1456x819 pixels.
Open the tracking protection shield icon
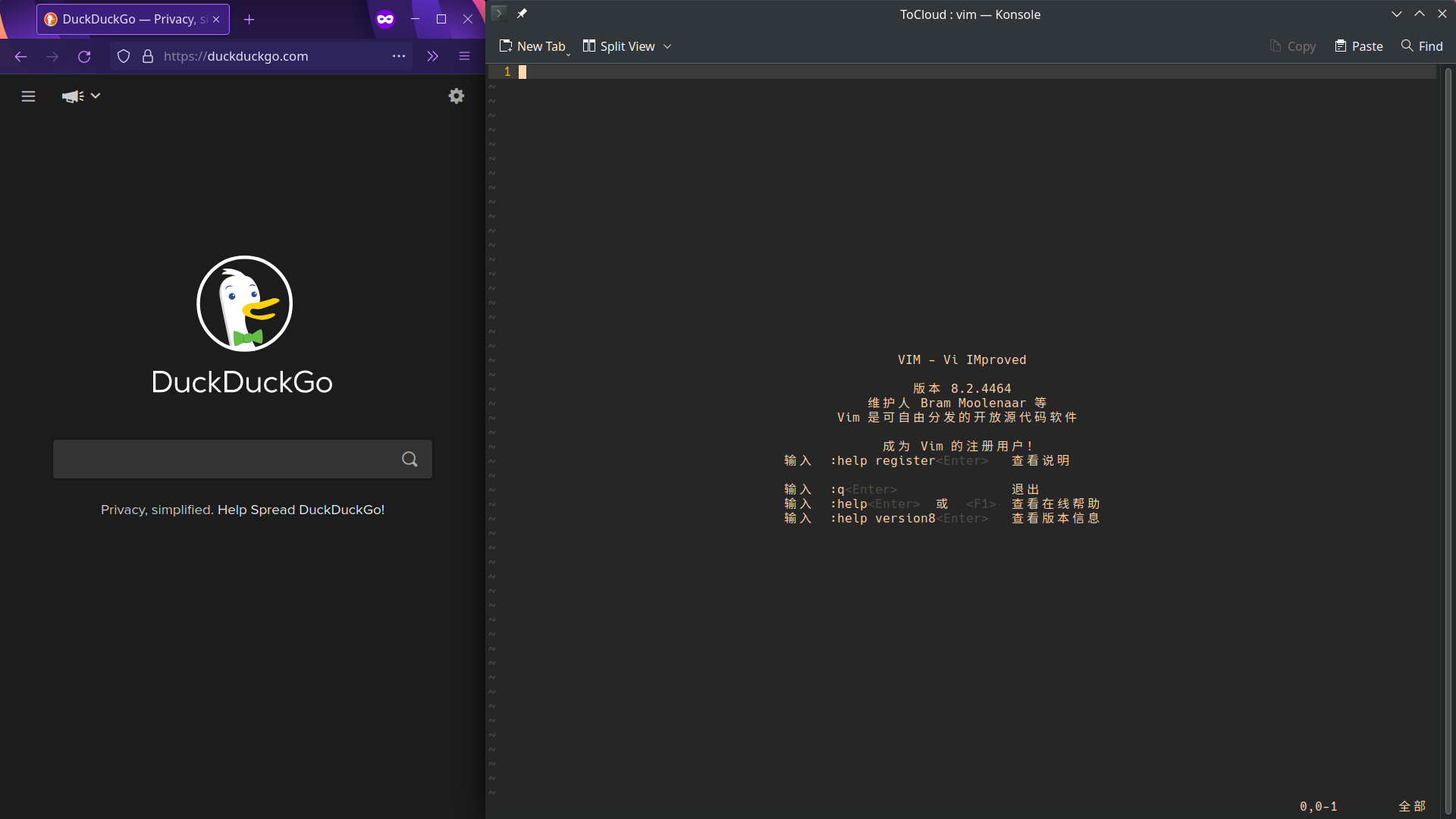tap(124, 56)
